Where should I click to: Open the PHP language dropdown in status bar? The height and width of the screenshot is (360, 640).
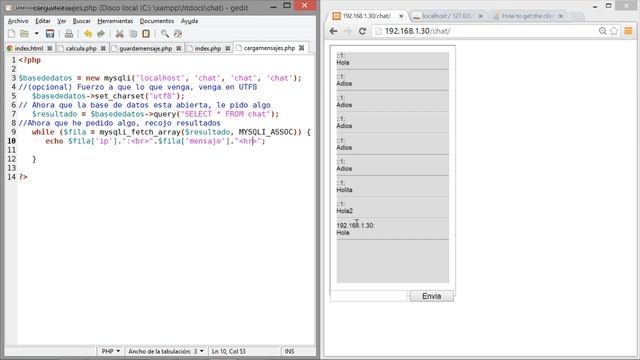coord(111,351)
